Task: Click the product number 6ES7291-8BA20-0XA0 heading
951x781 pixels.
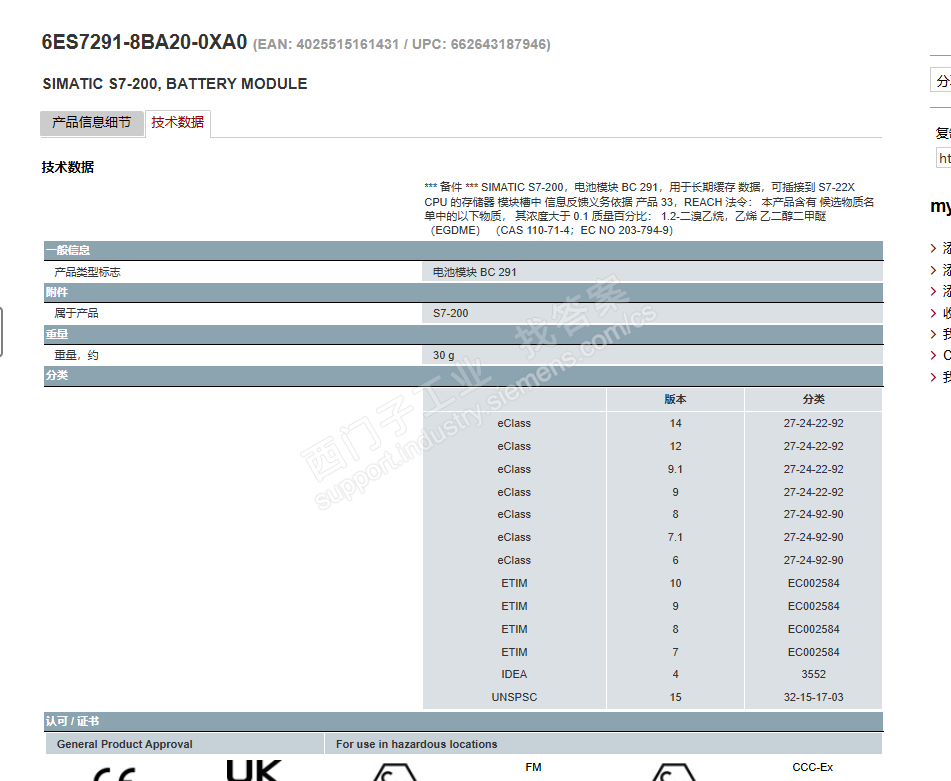Action: coord(144,42)
